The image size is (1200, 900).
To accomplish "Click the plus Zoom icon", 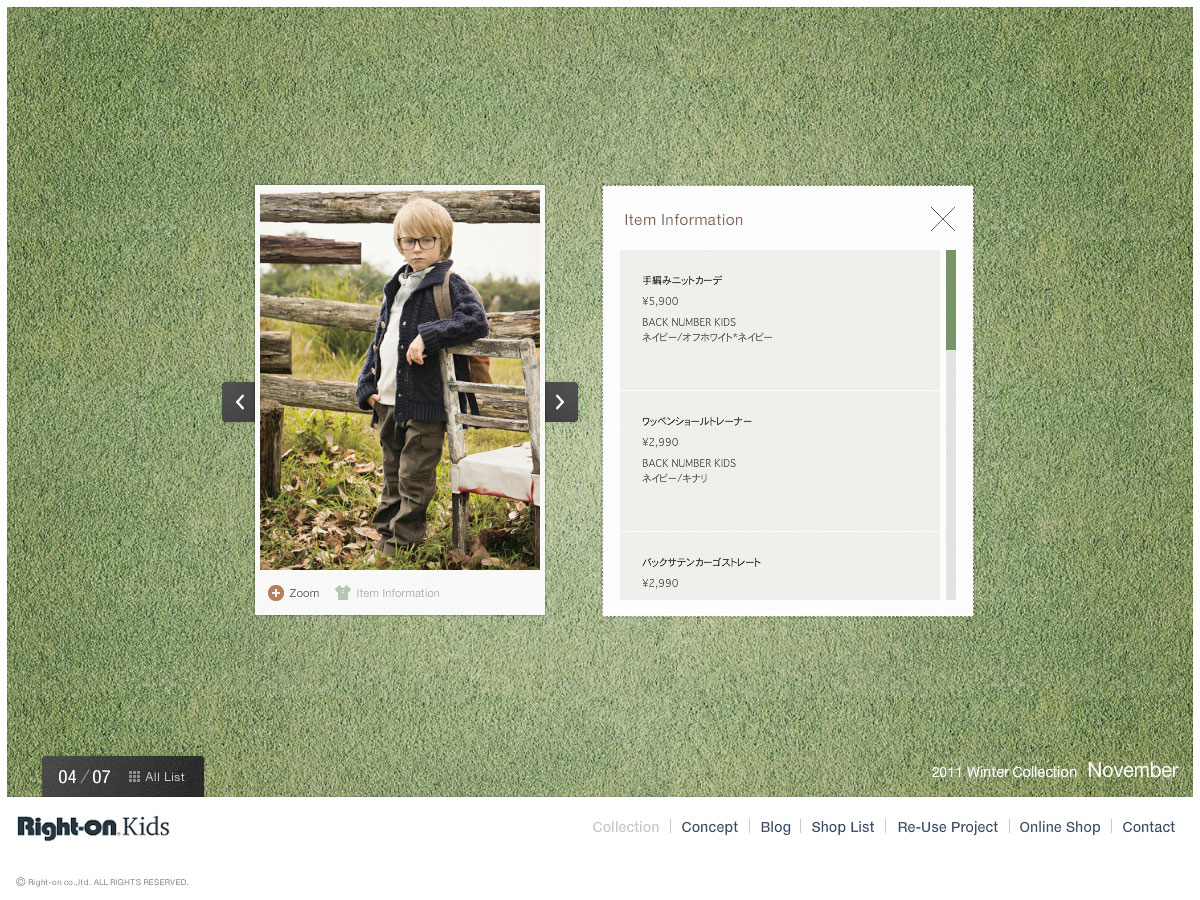I will click(x=276, y=593).
